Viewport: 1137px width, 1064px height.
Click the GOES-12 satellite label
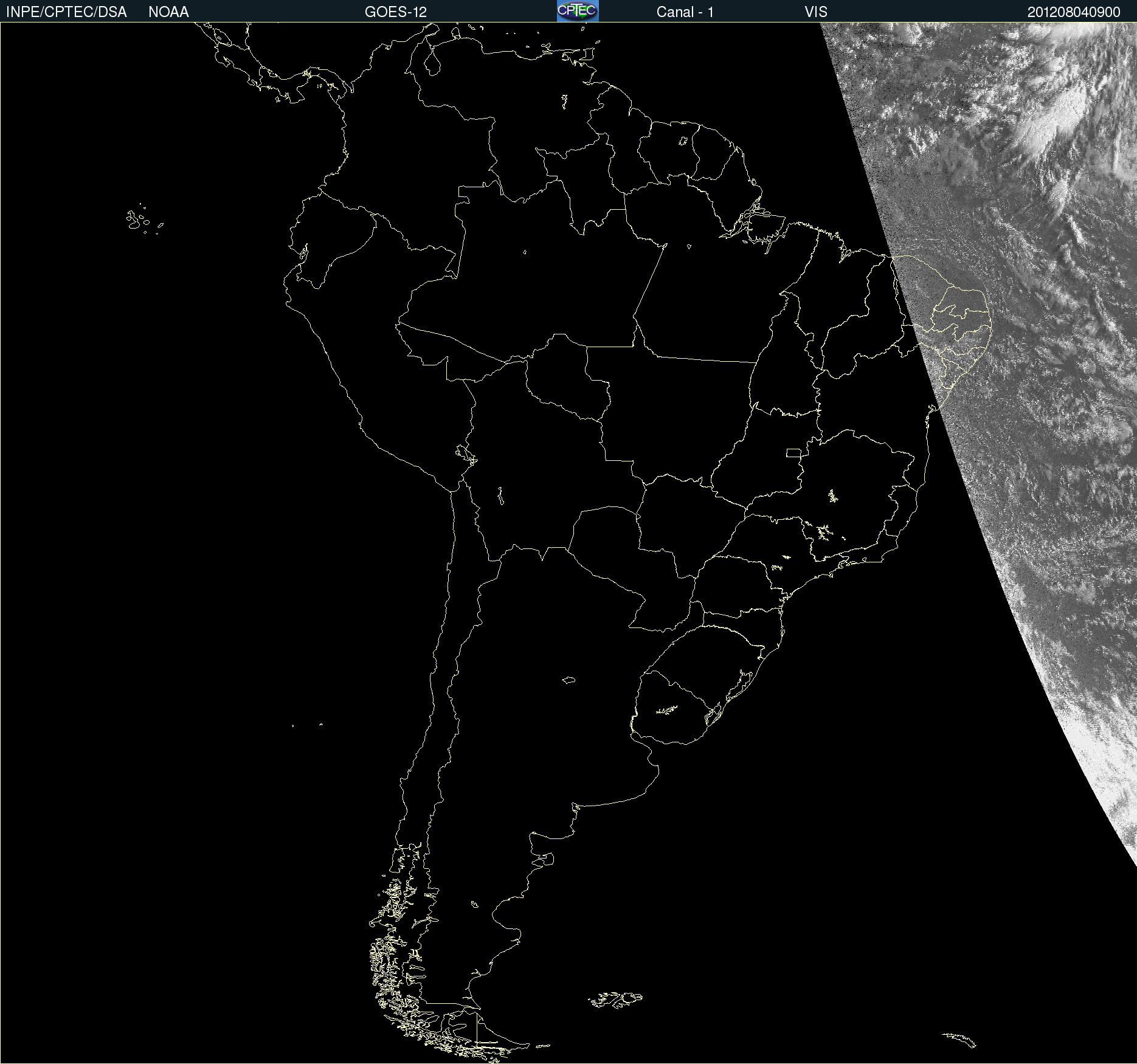(x=396, y=12)
